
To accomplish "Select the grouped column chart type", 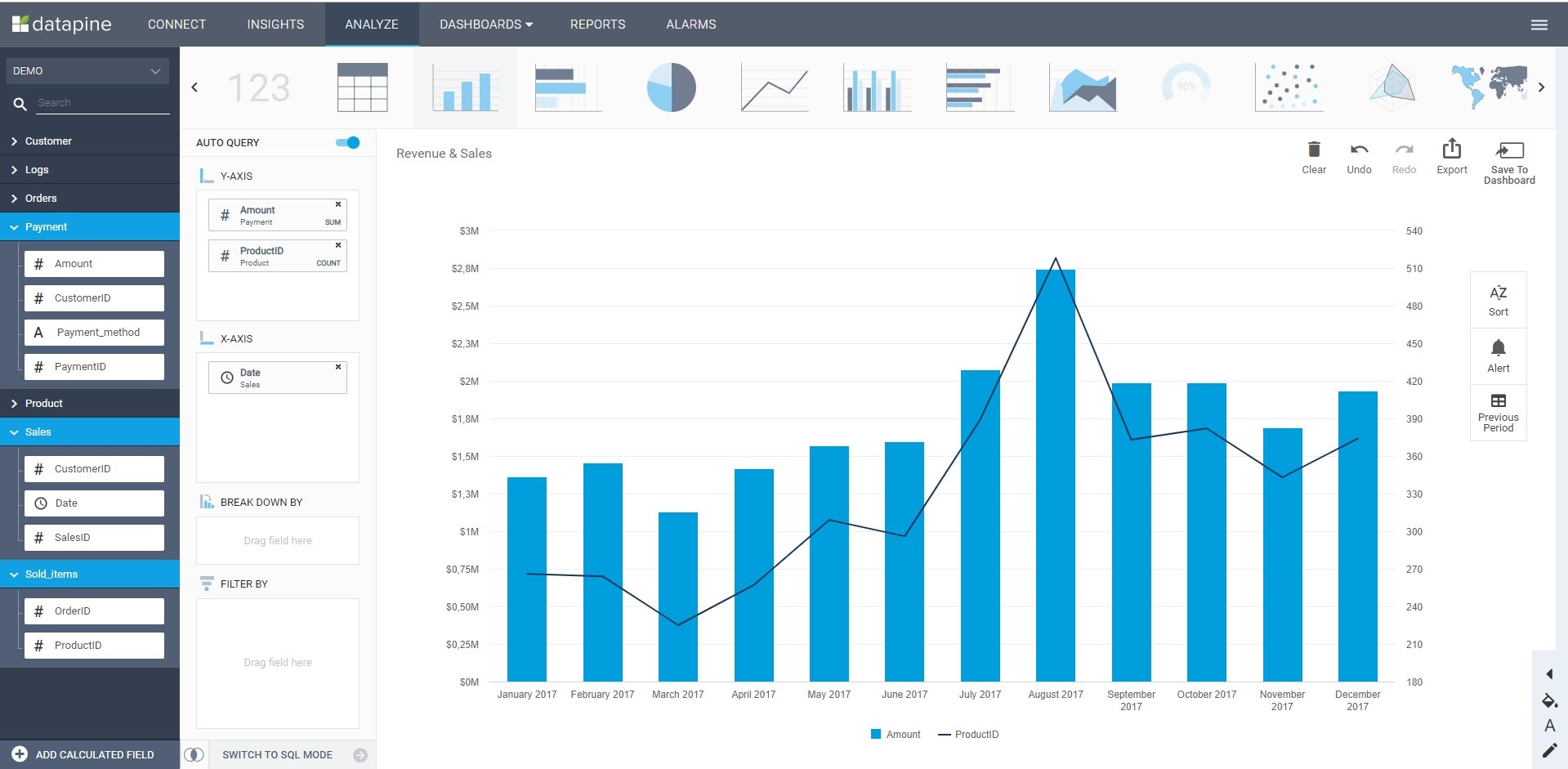I will click(877, 87).
